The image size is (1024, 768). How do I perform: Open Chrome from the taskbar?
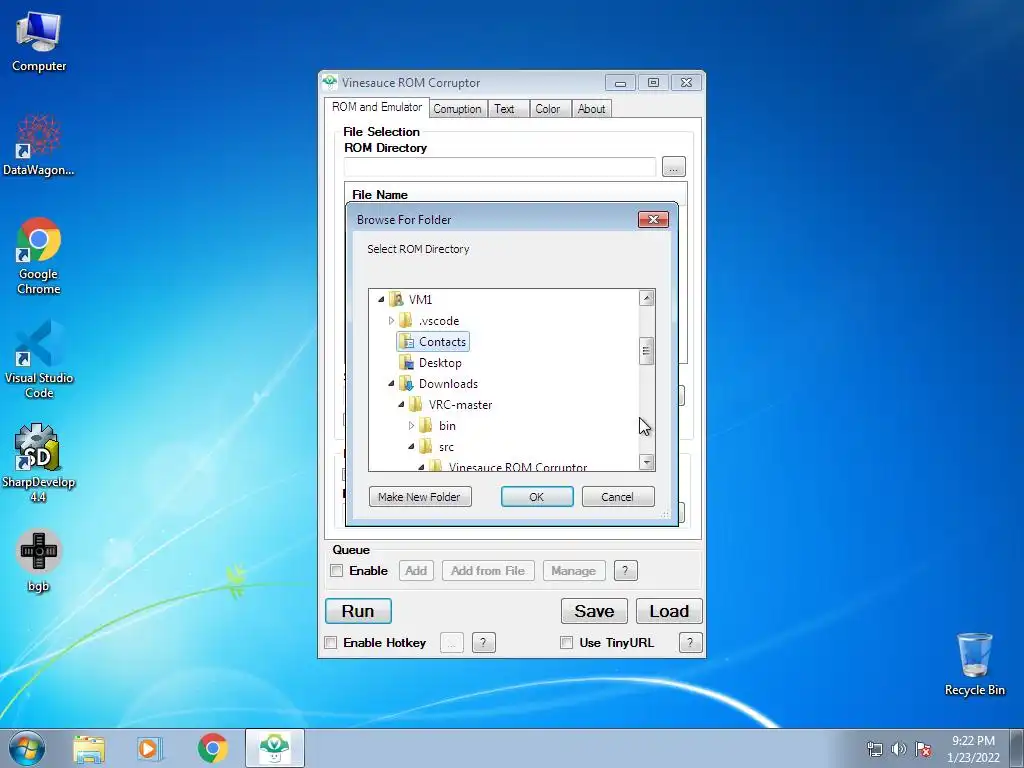click(x=212, y=748)
